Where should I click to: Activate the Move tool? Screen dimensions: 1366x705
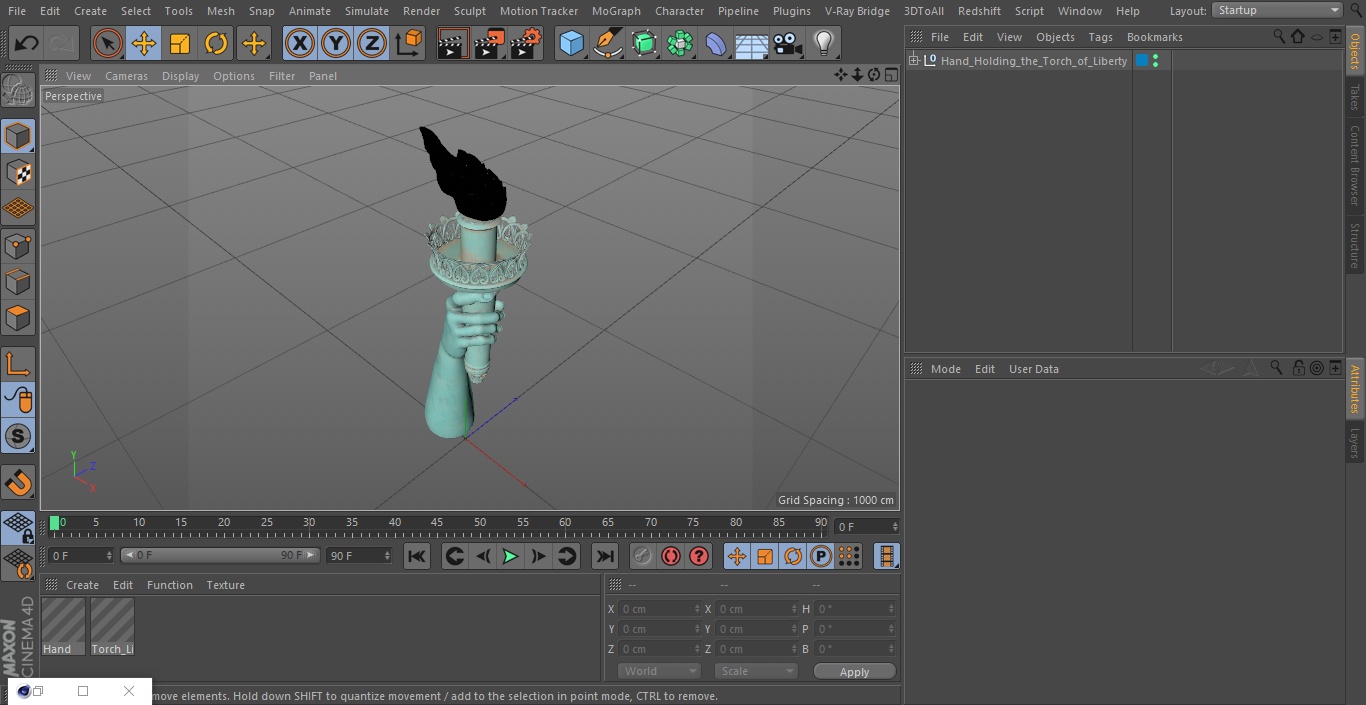(x=143, y=43)
